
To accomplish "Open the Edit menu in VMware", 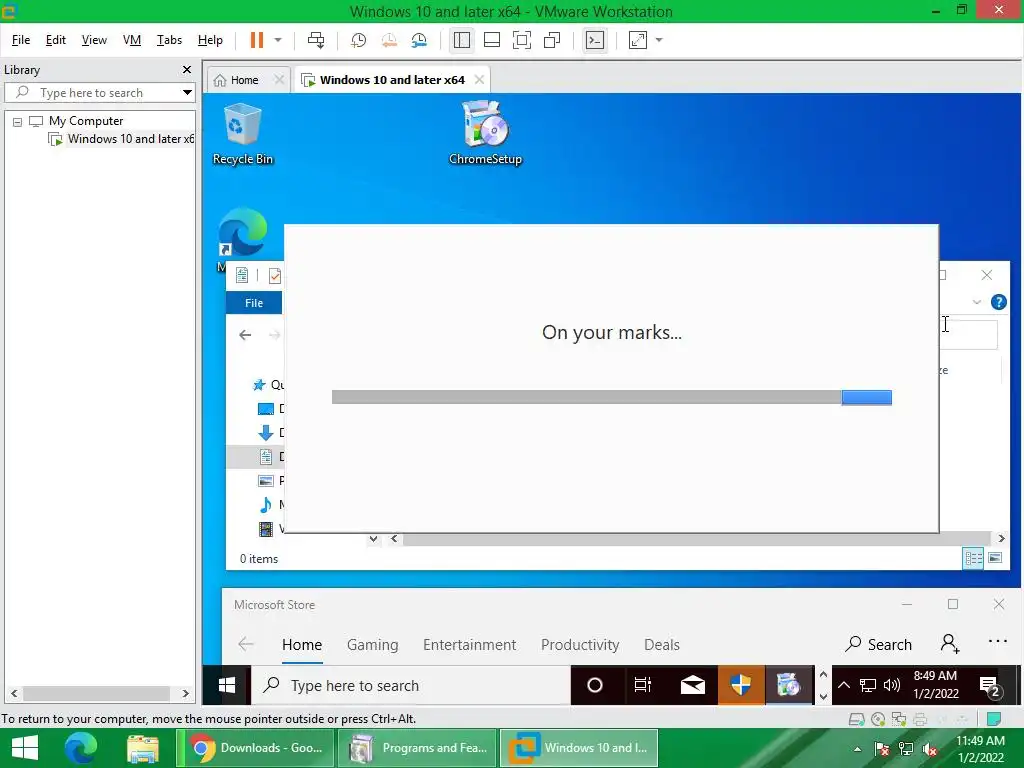I will [56, 40].
